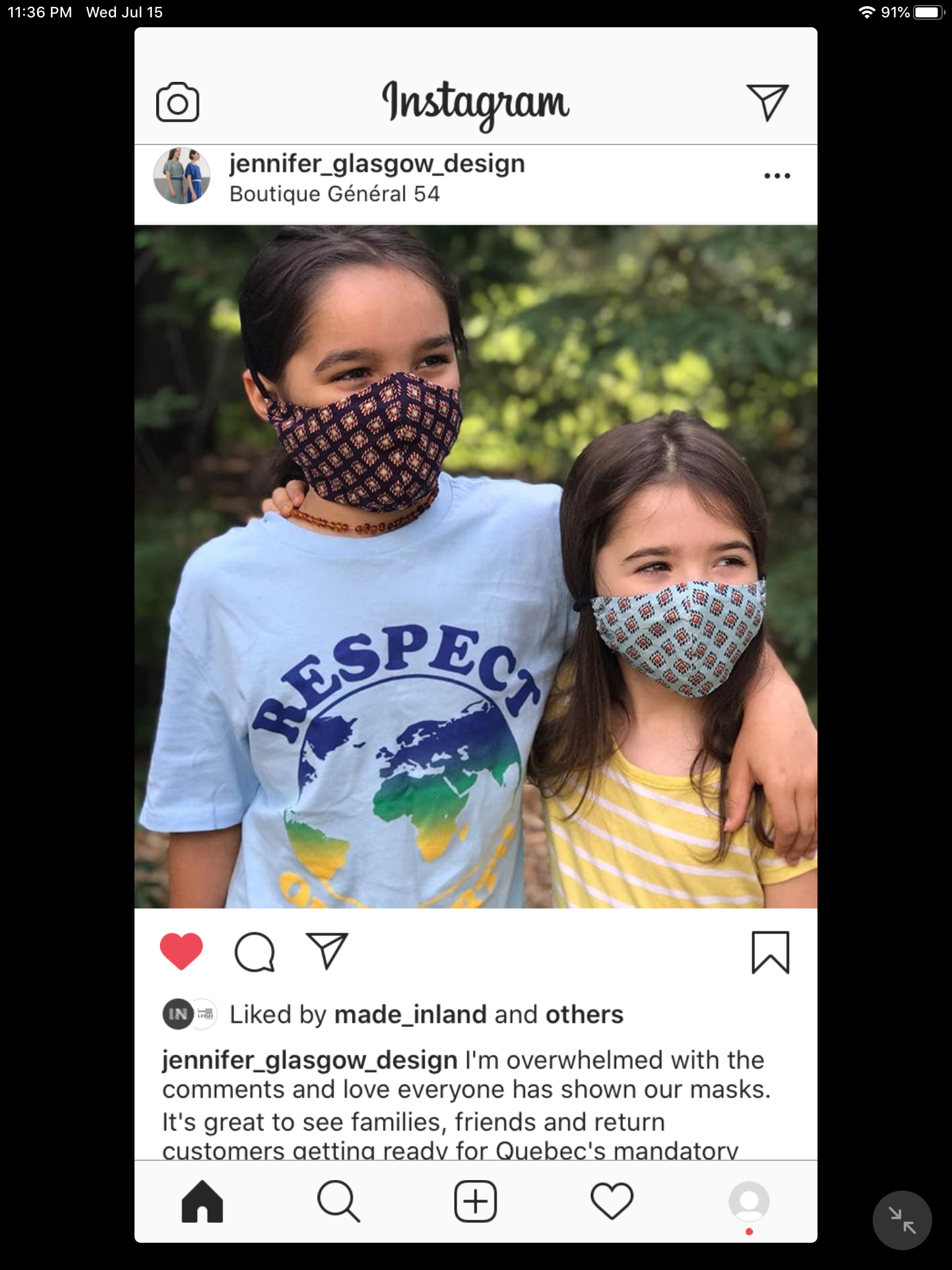Open direct messages paper plane icon

point(767,102)
